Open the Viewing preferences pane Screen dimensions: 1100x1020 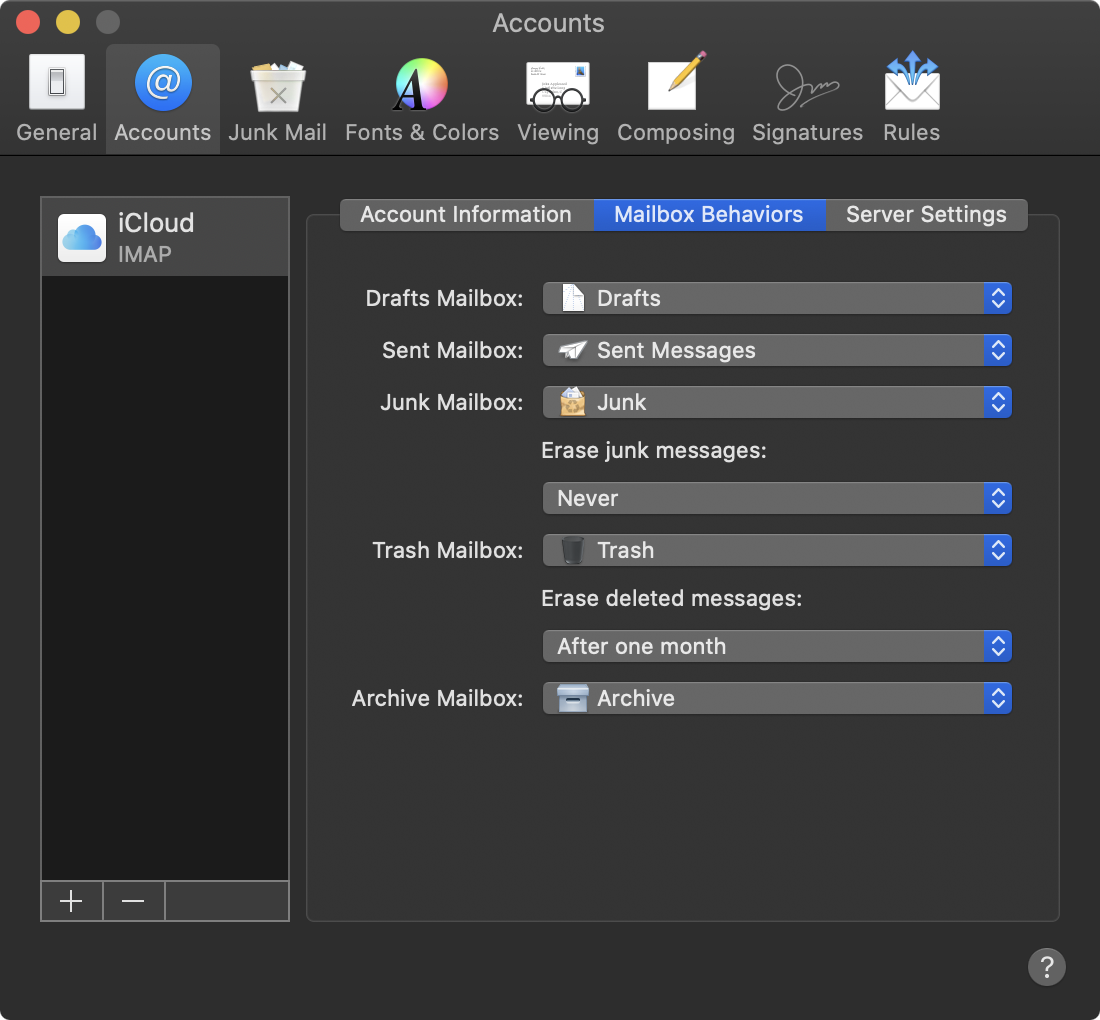tap(558, 98)
